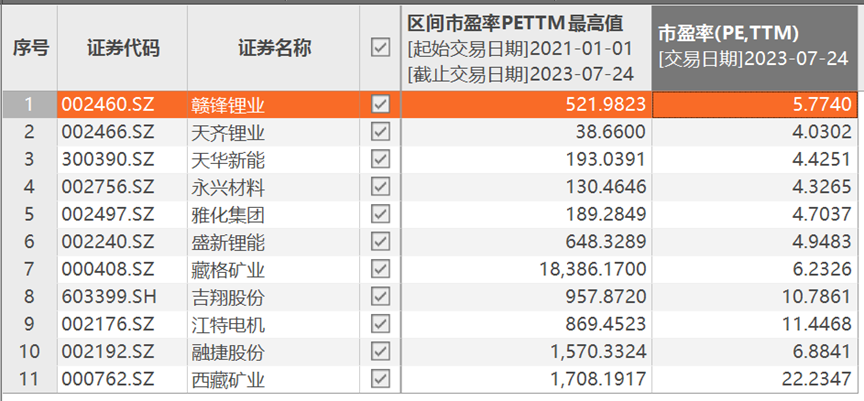The height and width of the screenshot is (401, 864).
Task: Toggle the checkbox for 盛新锂能
Action: tap(380, 241)
